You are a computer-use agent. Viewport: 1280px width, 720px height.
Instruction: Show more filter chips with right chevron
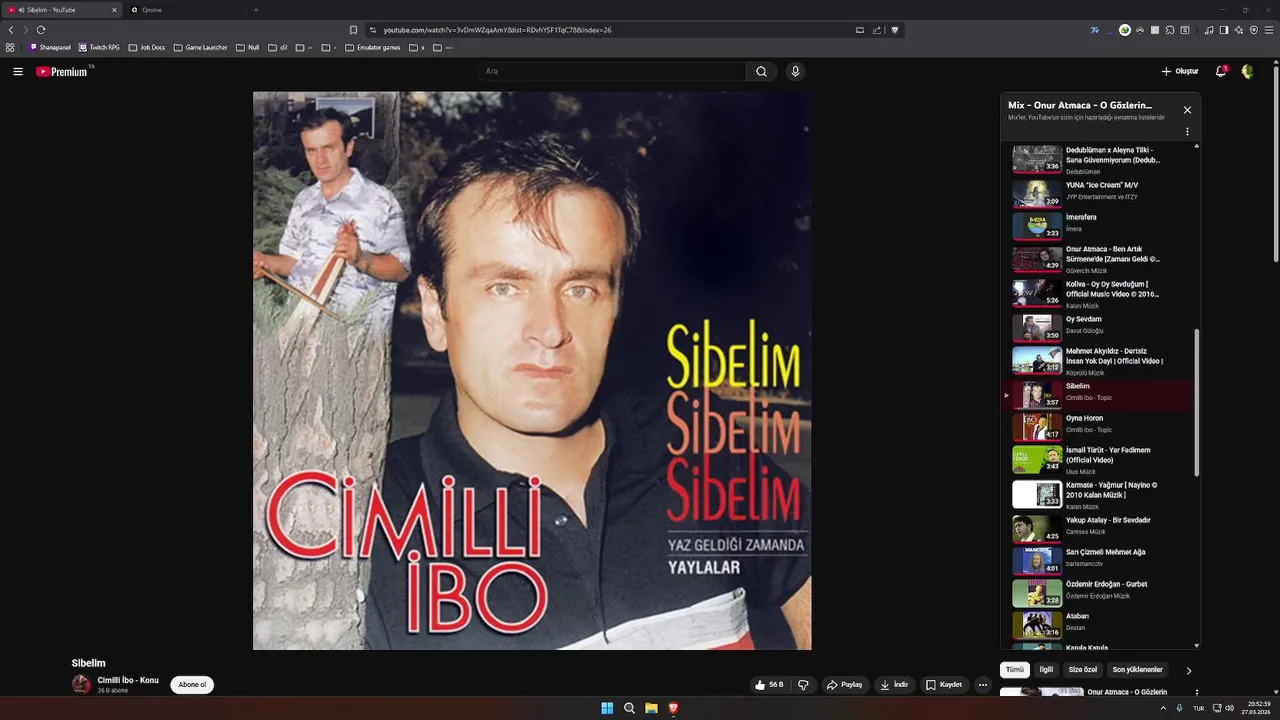pos(1188,670)
